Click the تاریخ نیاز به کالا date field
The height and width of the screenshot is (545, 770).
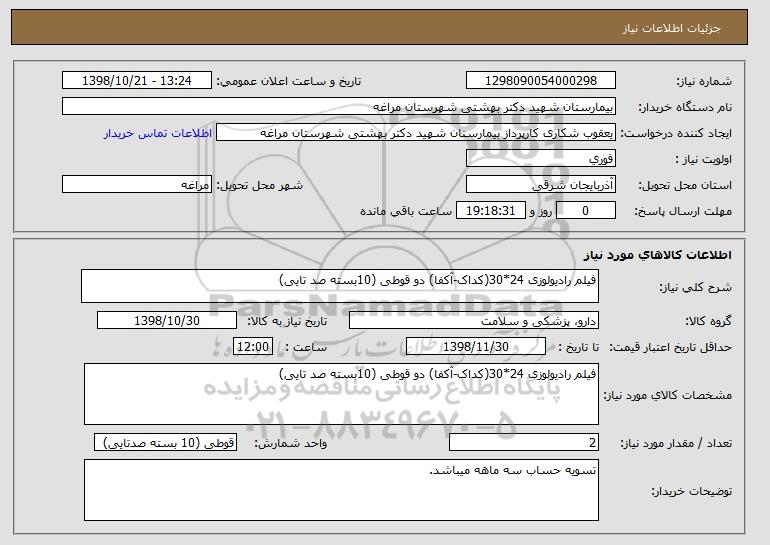pyautogui.click(x=166, y=321)
